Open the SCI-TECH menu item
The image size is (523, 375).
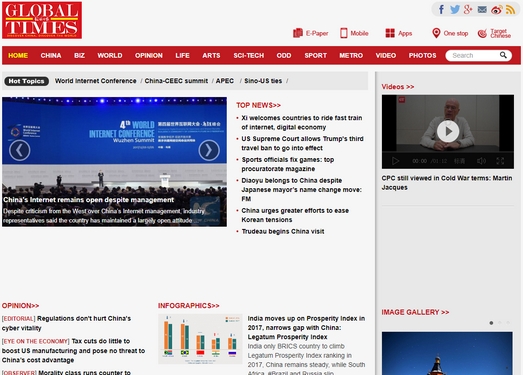[248, 55]
